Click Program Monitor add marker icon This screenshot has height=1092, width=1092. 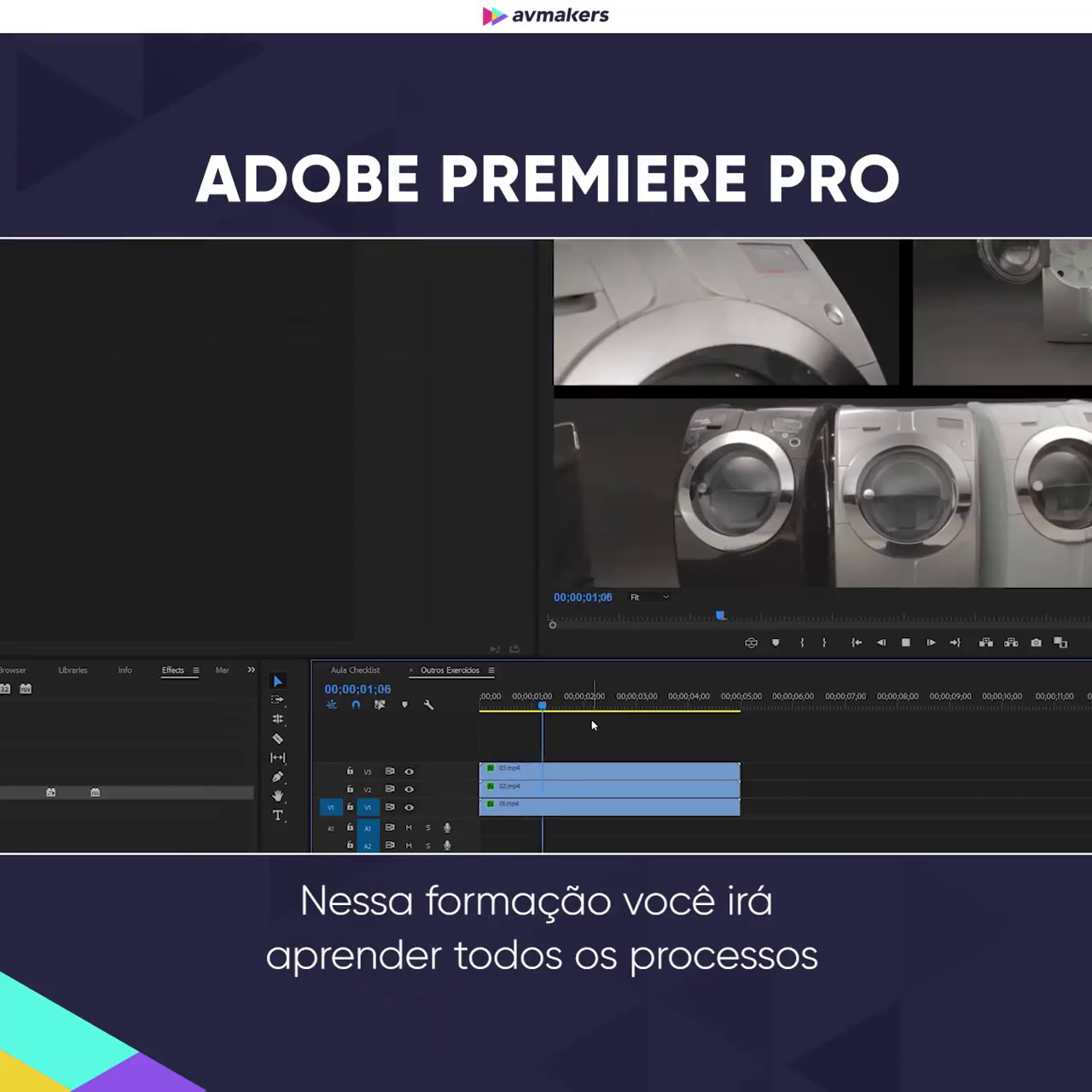click(x=775, y=642)
